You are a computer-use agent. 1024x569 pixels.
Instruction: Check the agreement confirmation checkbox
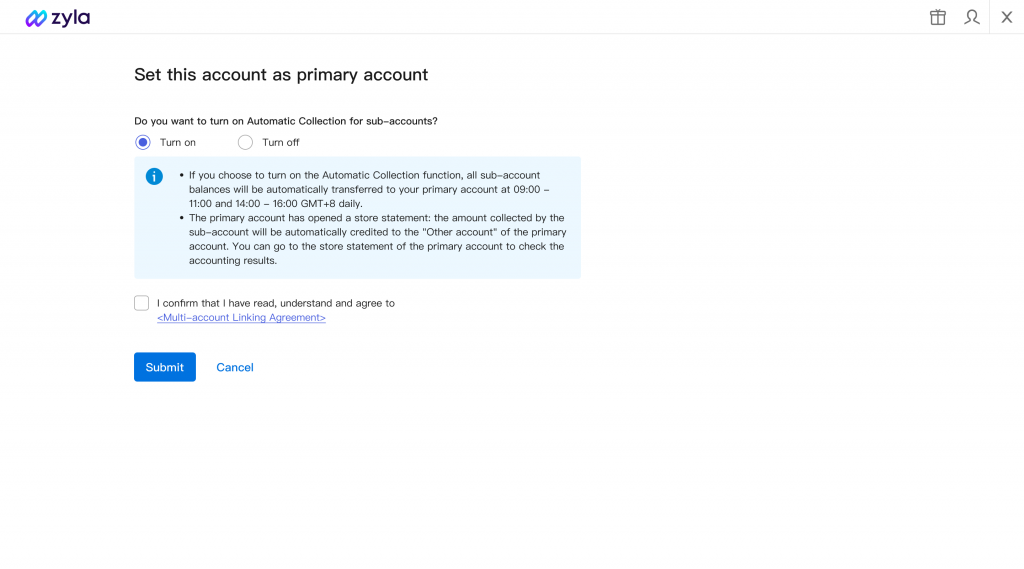pyautogui.click(x=142, y=303)
